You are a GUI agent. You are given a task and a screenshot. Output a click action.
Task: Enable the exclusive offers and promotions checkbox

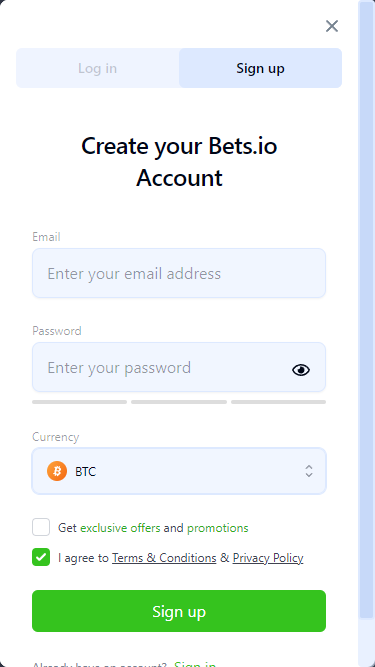(41, 527)
